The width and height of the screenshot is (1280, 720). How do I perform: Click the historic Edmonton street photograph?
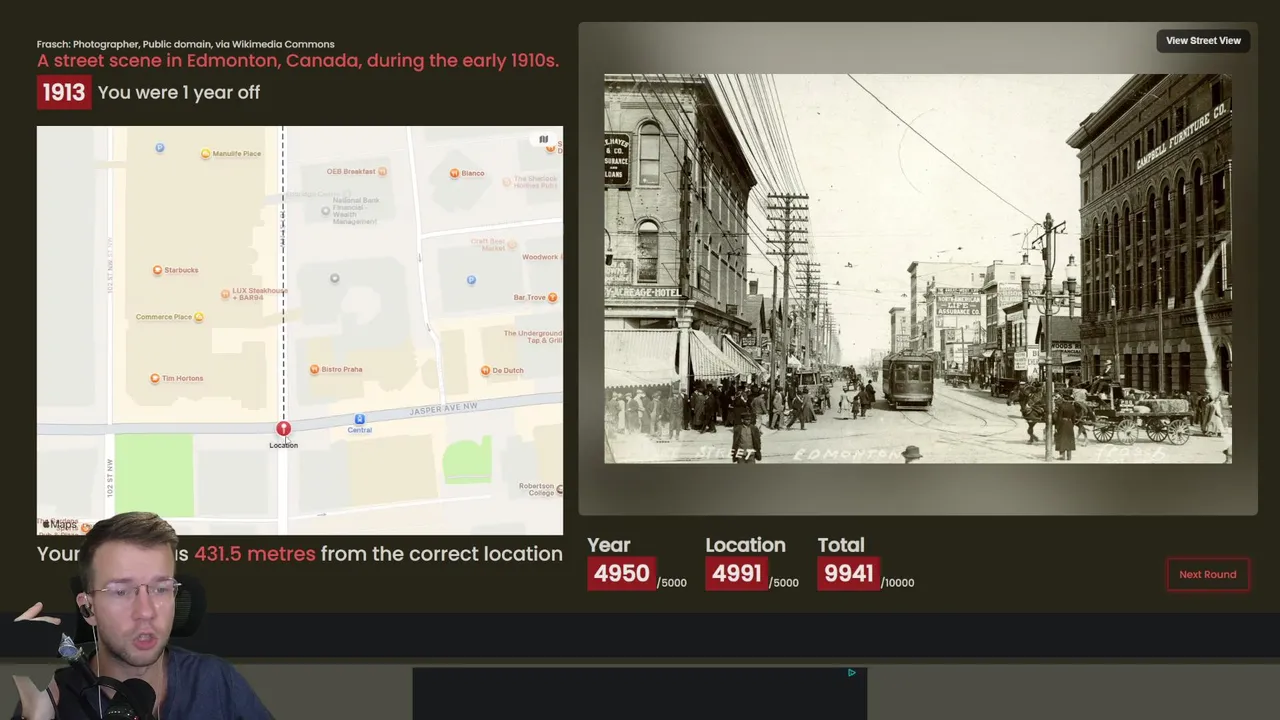(x=917, y=268)
